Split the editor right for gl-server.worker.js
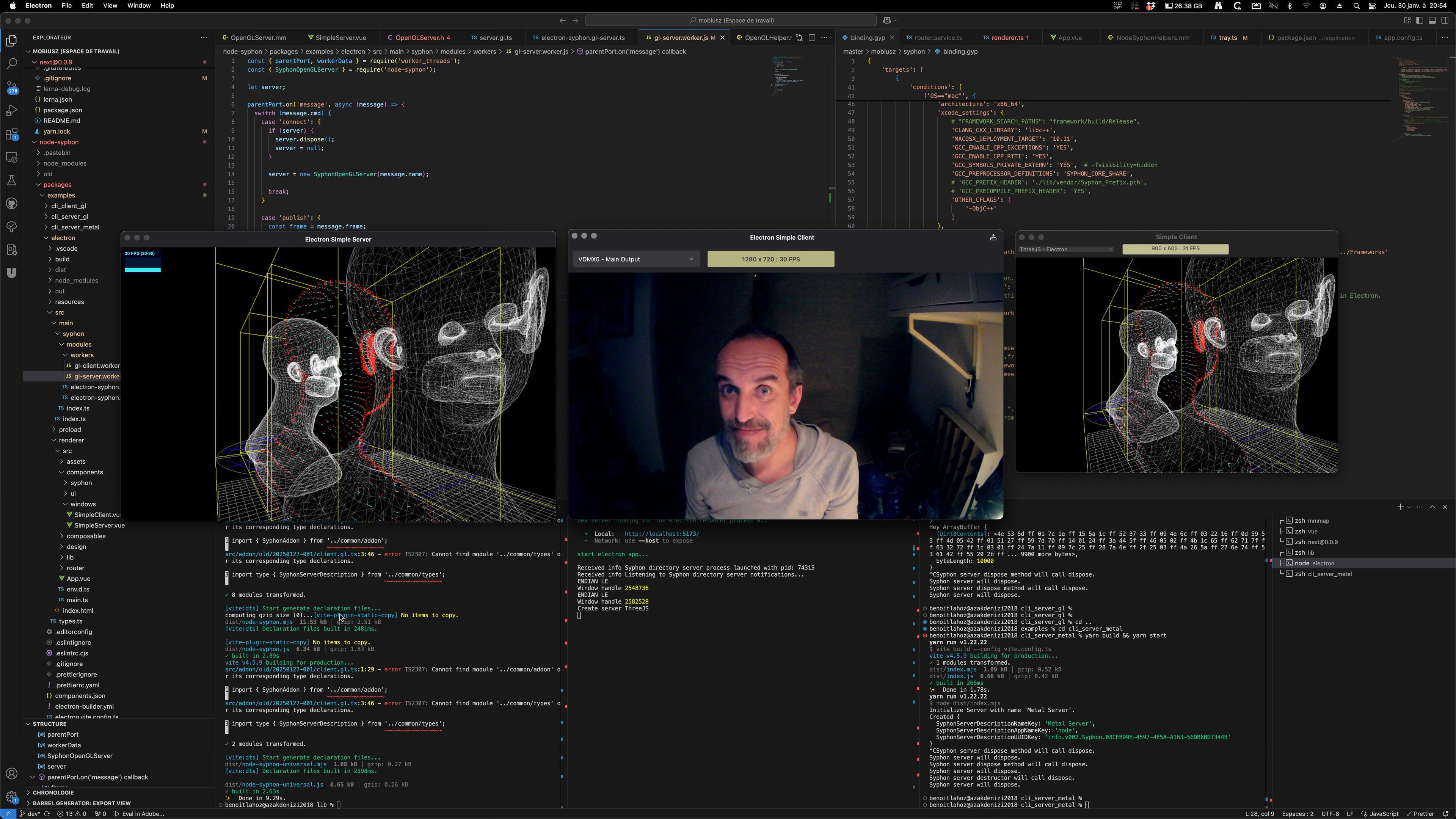 click(812, 38)
